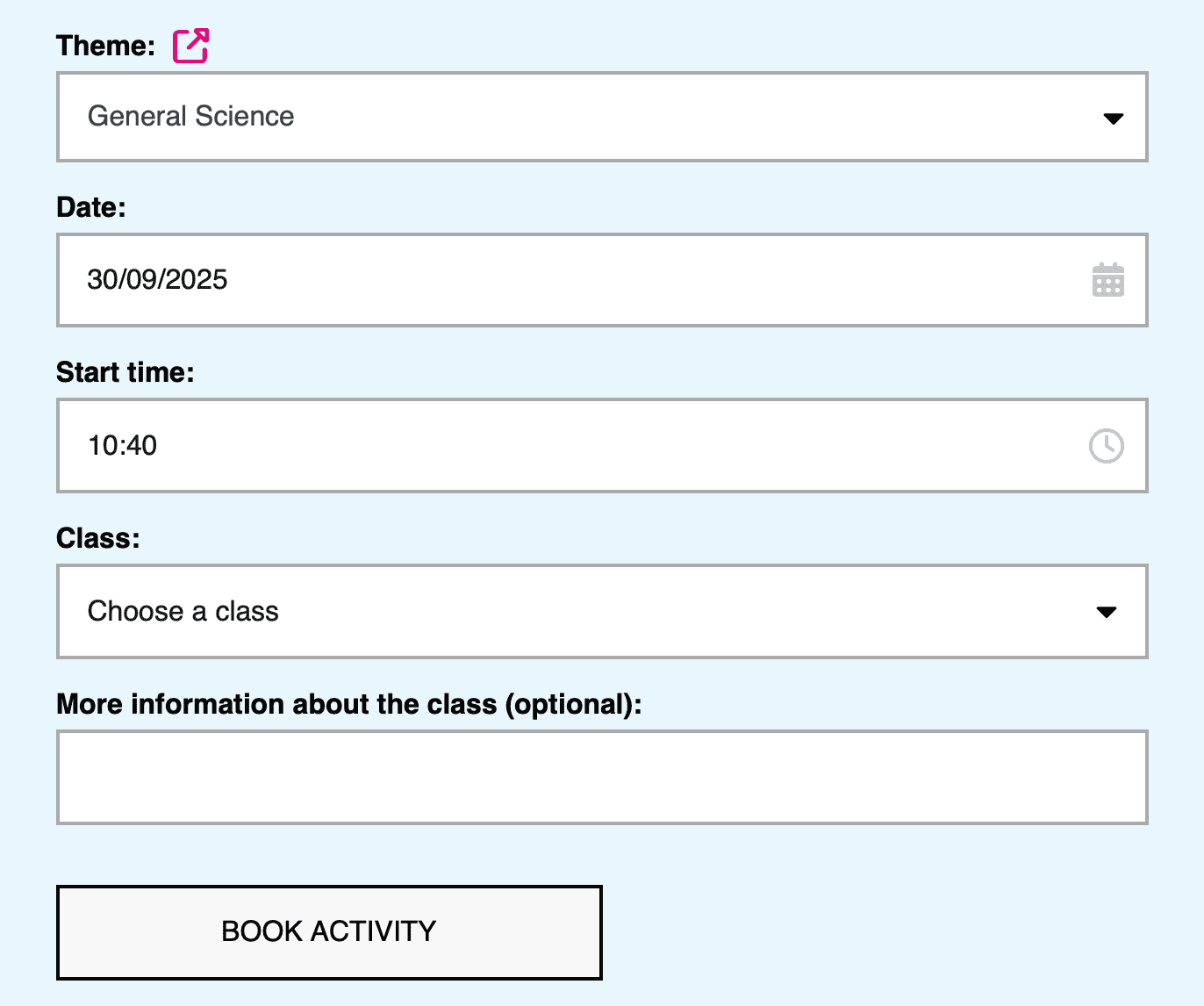Screen dimensions: 1204x1006
Task: Select the hour '10' in Start time
Action: 102,446
